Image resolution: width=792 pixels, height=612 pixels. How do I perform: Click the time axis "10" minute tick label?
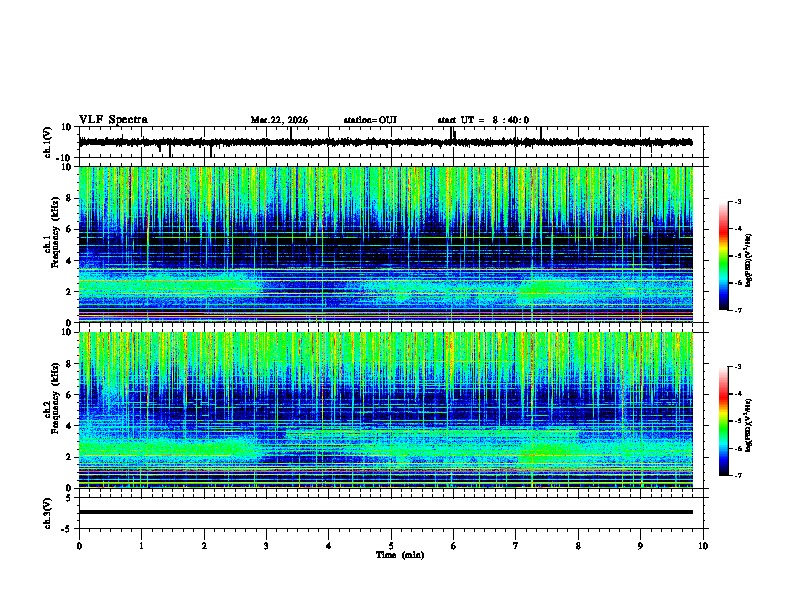pos(703,546)
